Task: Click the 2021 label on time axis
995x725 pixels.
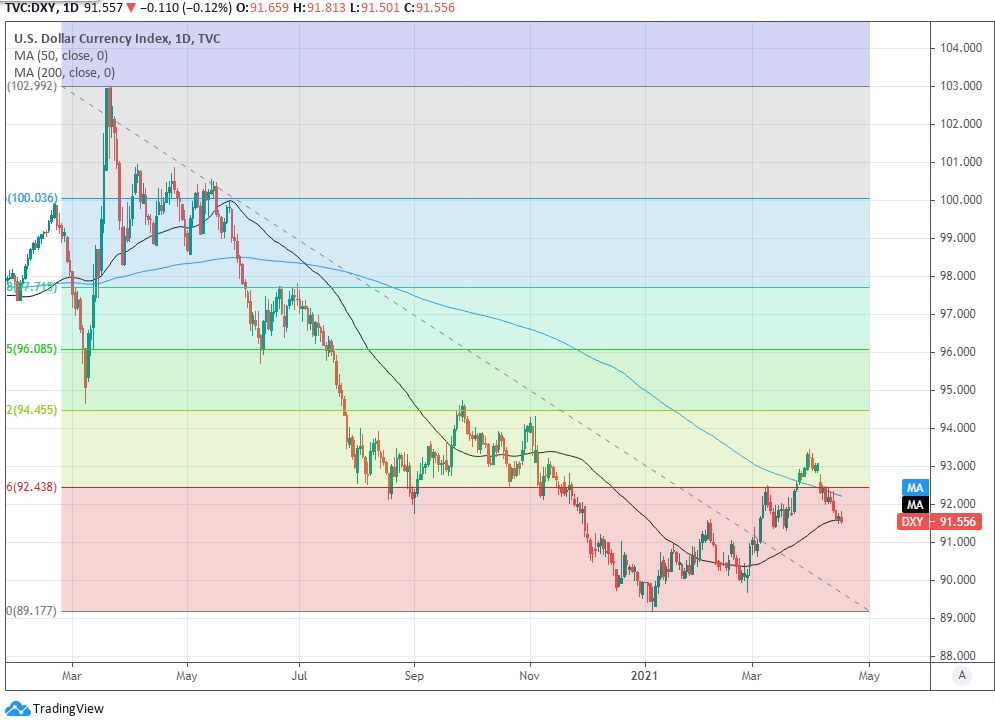Action: [645, 675]
